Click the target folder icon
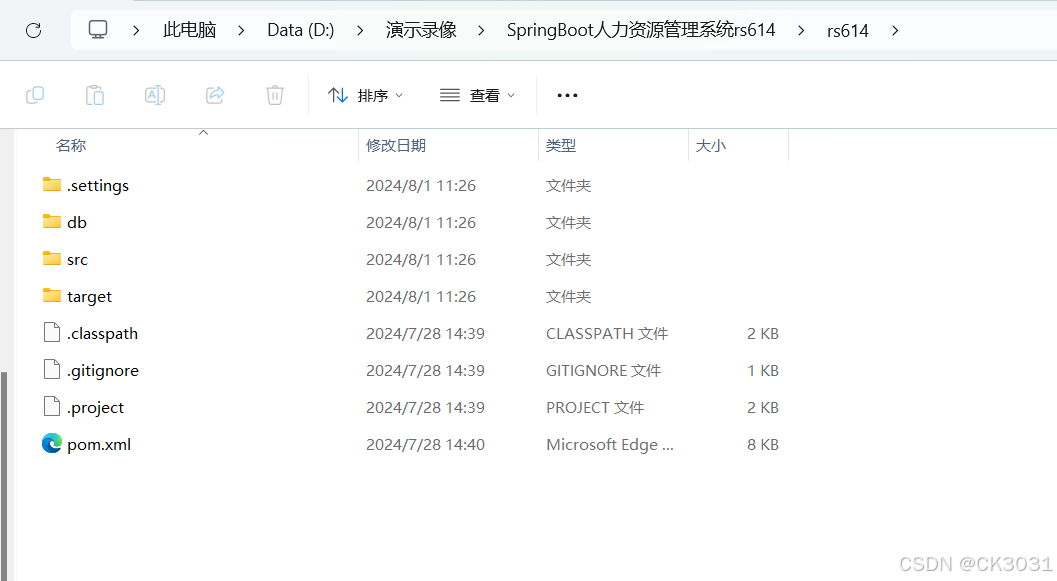The image size is (1057, 581). tap(52, 296)
